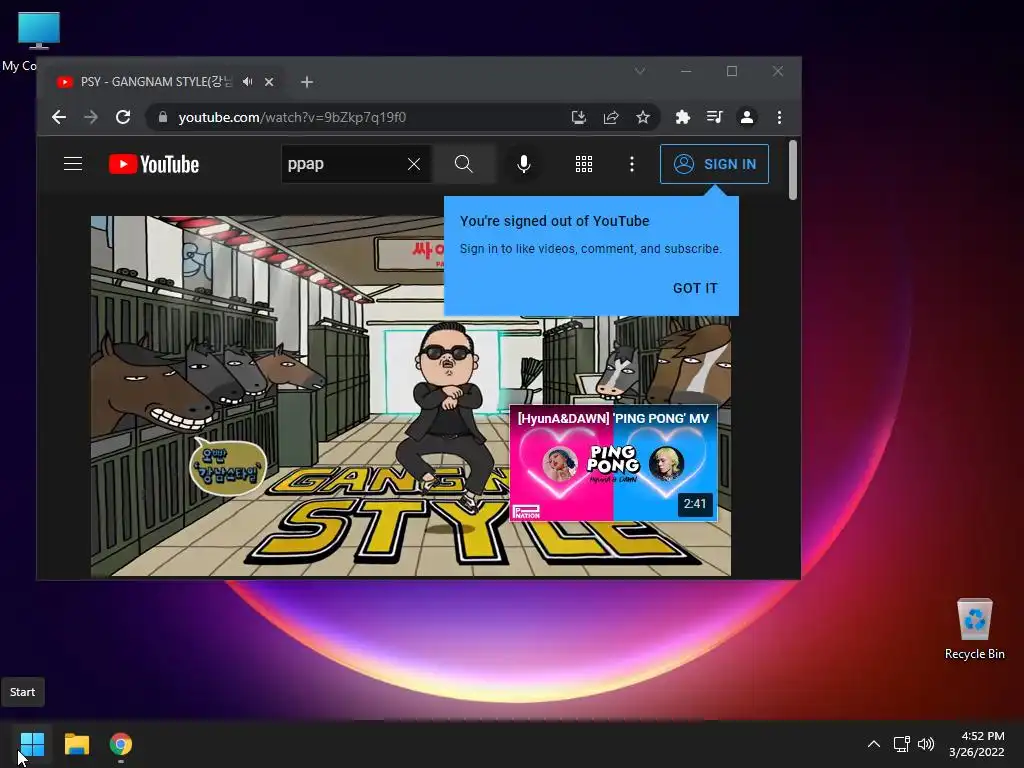
Task: Maximize the Chrome window
Action: [732, 71]
